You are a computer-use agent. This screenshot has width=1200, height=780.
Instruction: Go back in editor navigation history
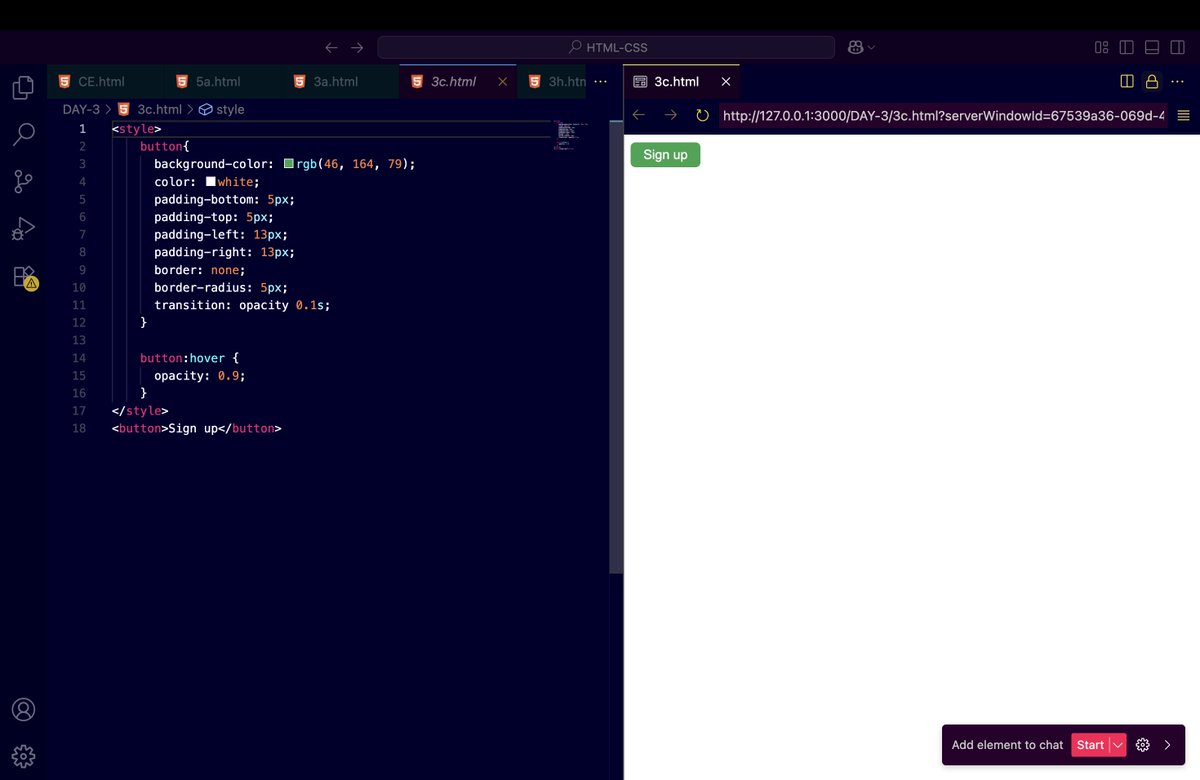click(x=332, y=47)
